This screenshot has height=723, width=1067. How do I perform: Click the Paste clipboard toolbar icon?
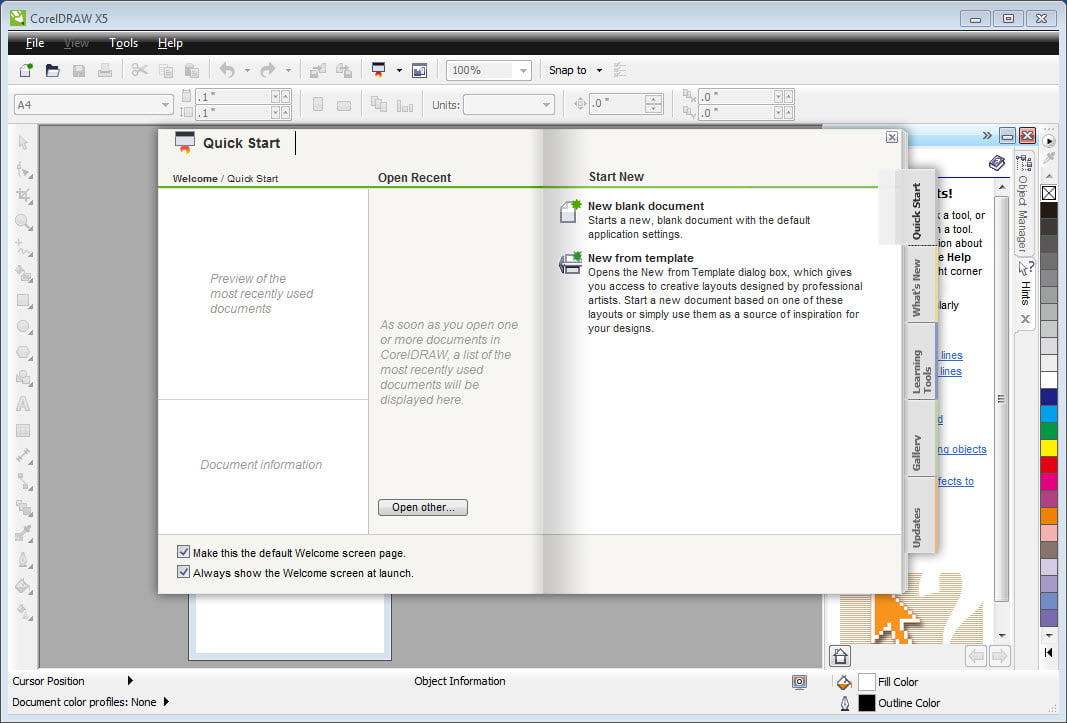point(192,70)
